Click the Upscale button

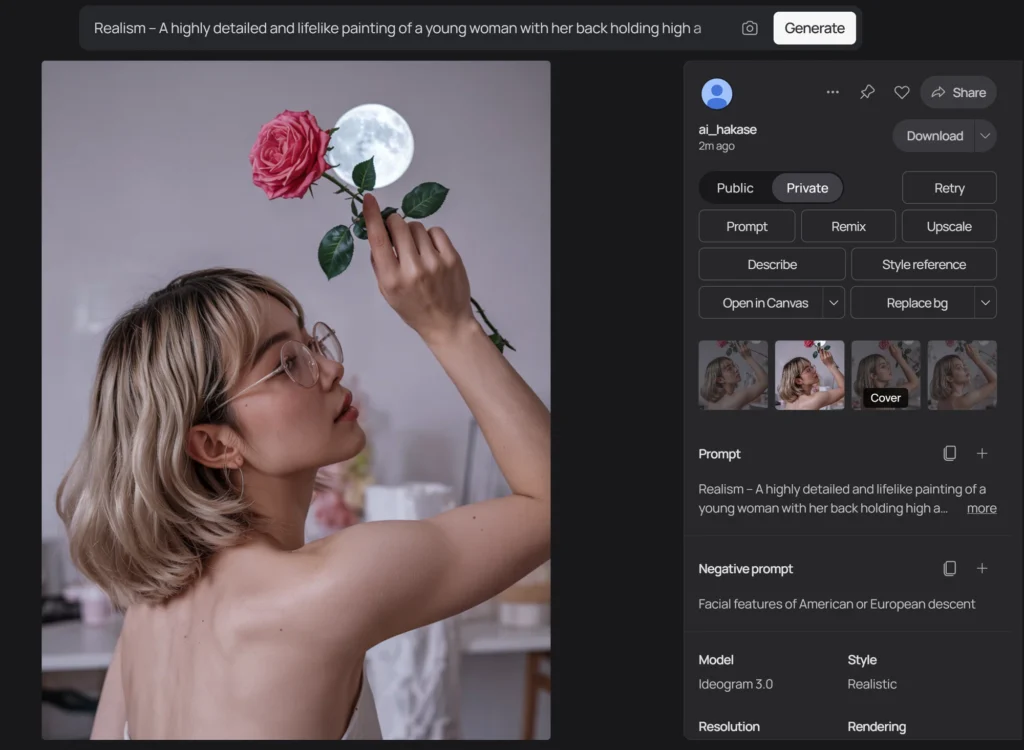click(x=948, y=226)
